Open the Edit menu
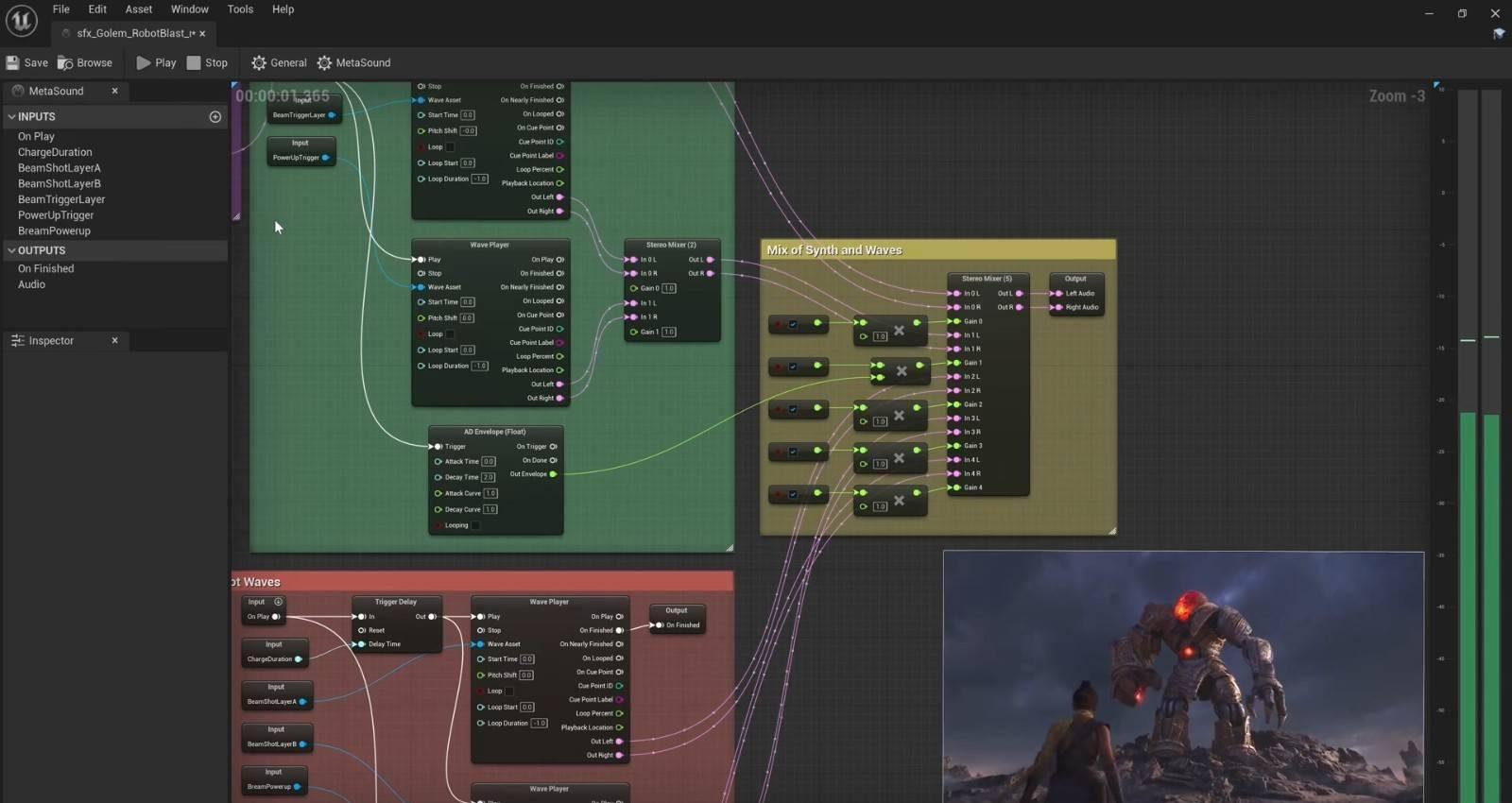This screenshot has height=803, width=1512. (97, 9)
